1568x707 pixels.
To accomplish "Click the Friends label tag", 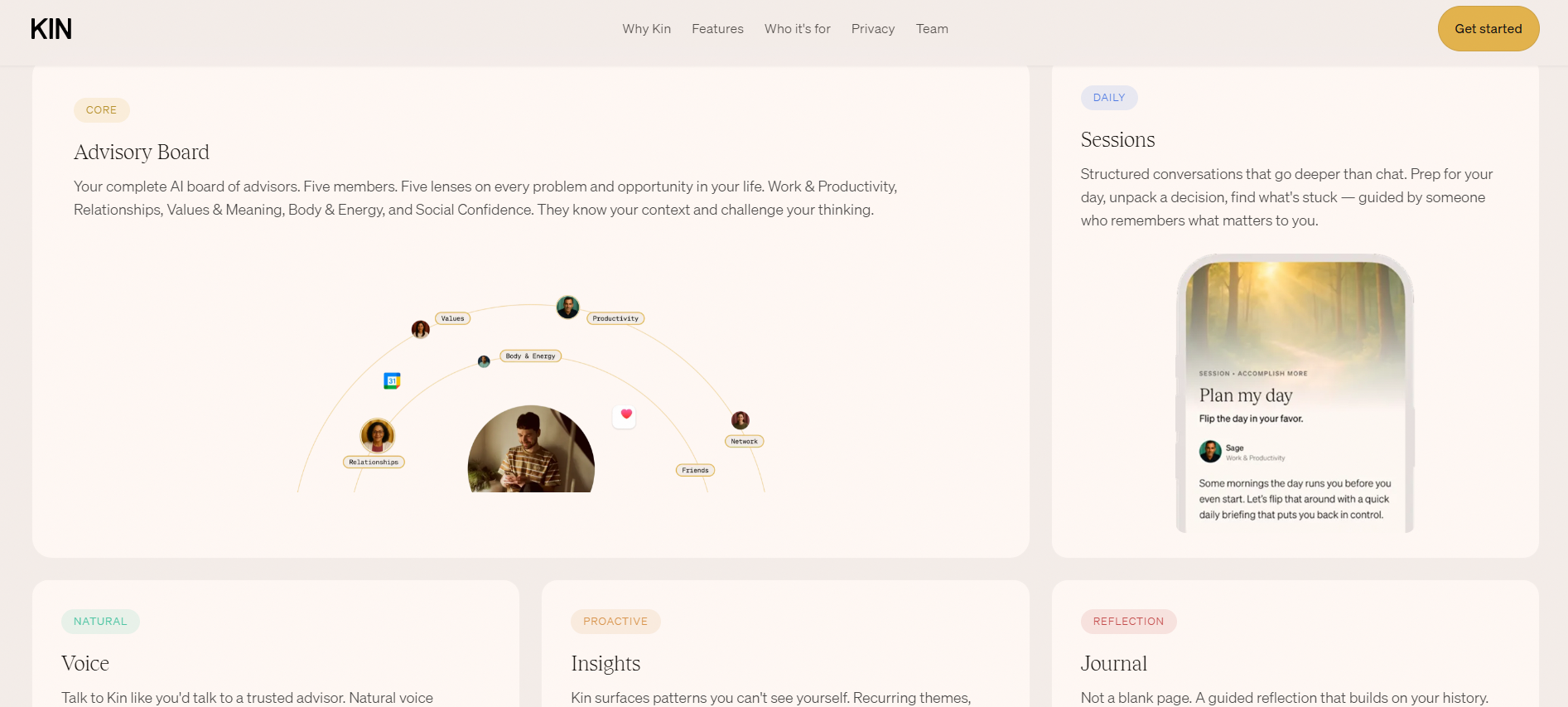I will pyautogui.click(x=696, y=470).
